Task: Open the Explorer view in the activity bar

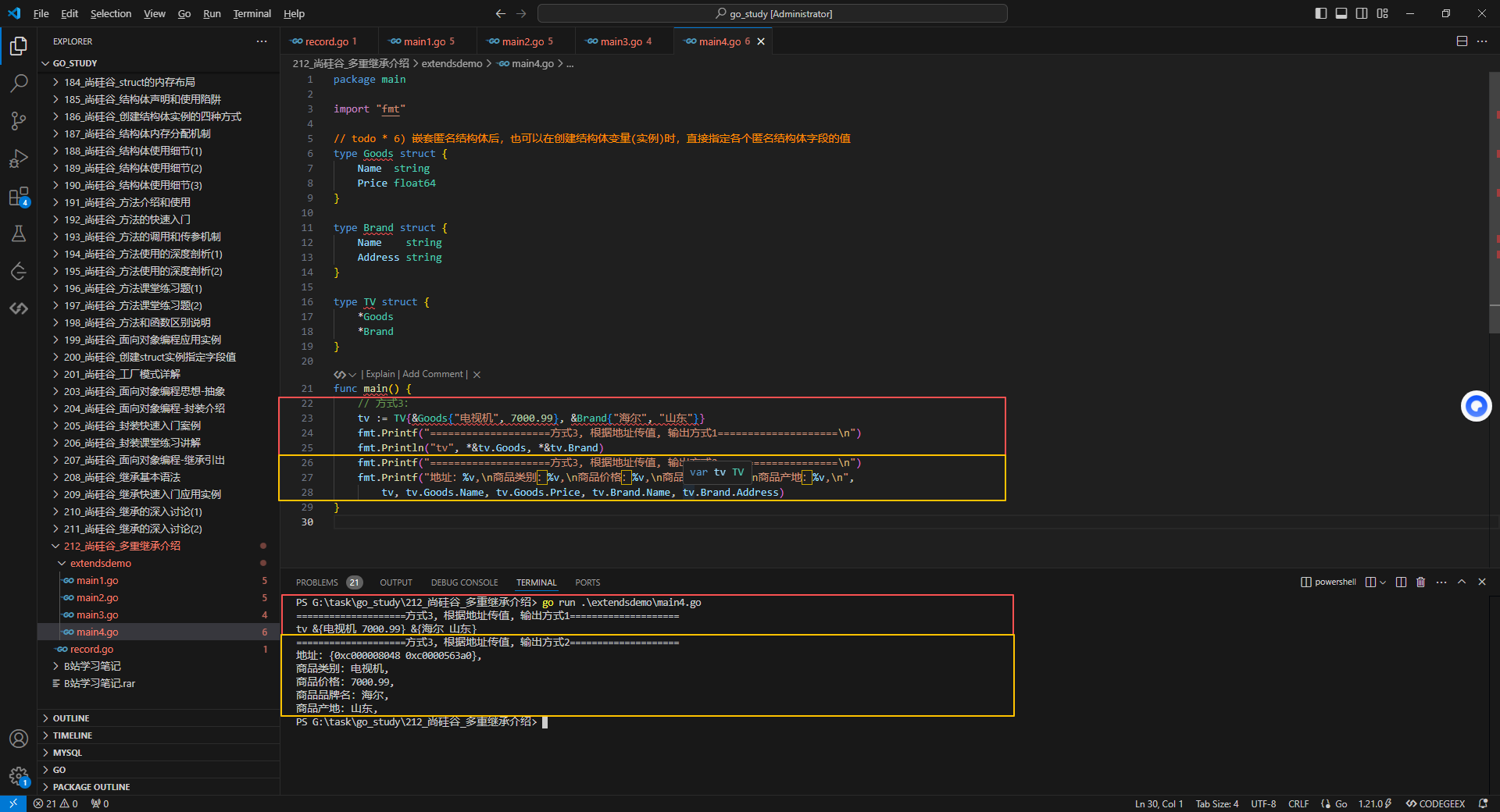Action: 19,46
